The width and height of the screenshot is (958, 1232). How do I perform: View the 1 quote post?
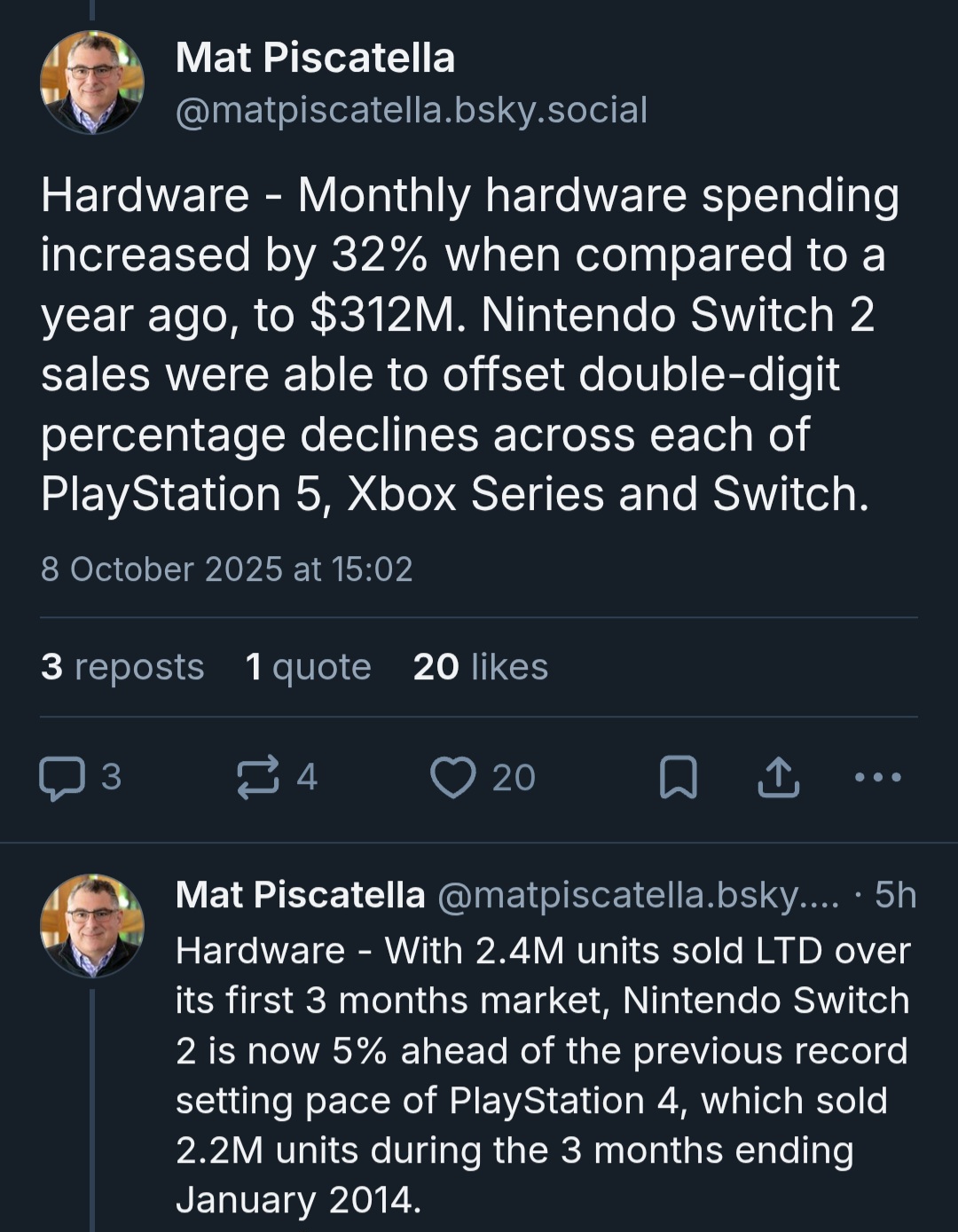tap(308, 667)
